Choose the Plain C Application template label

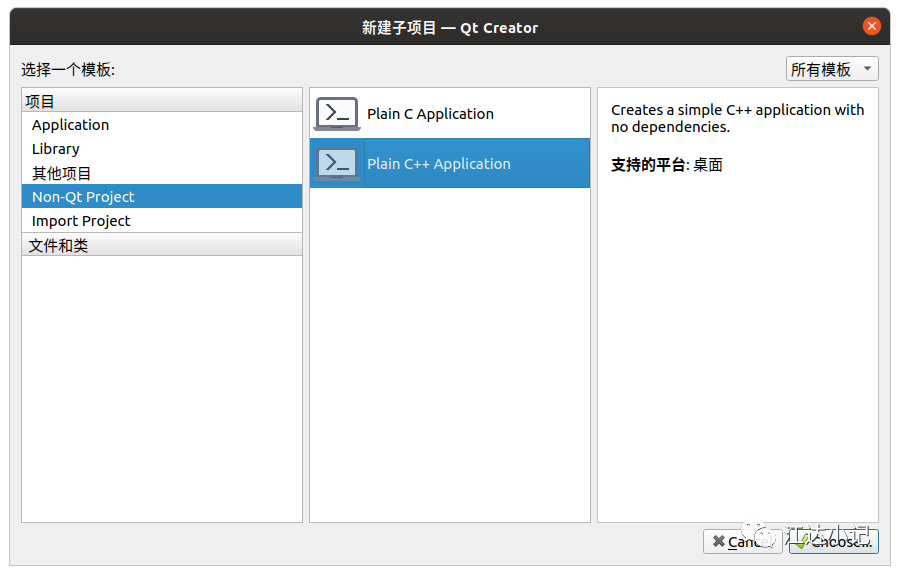[x=430, y=114]
